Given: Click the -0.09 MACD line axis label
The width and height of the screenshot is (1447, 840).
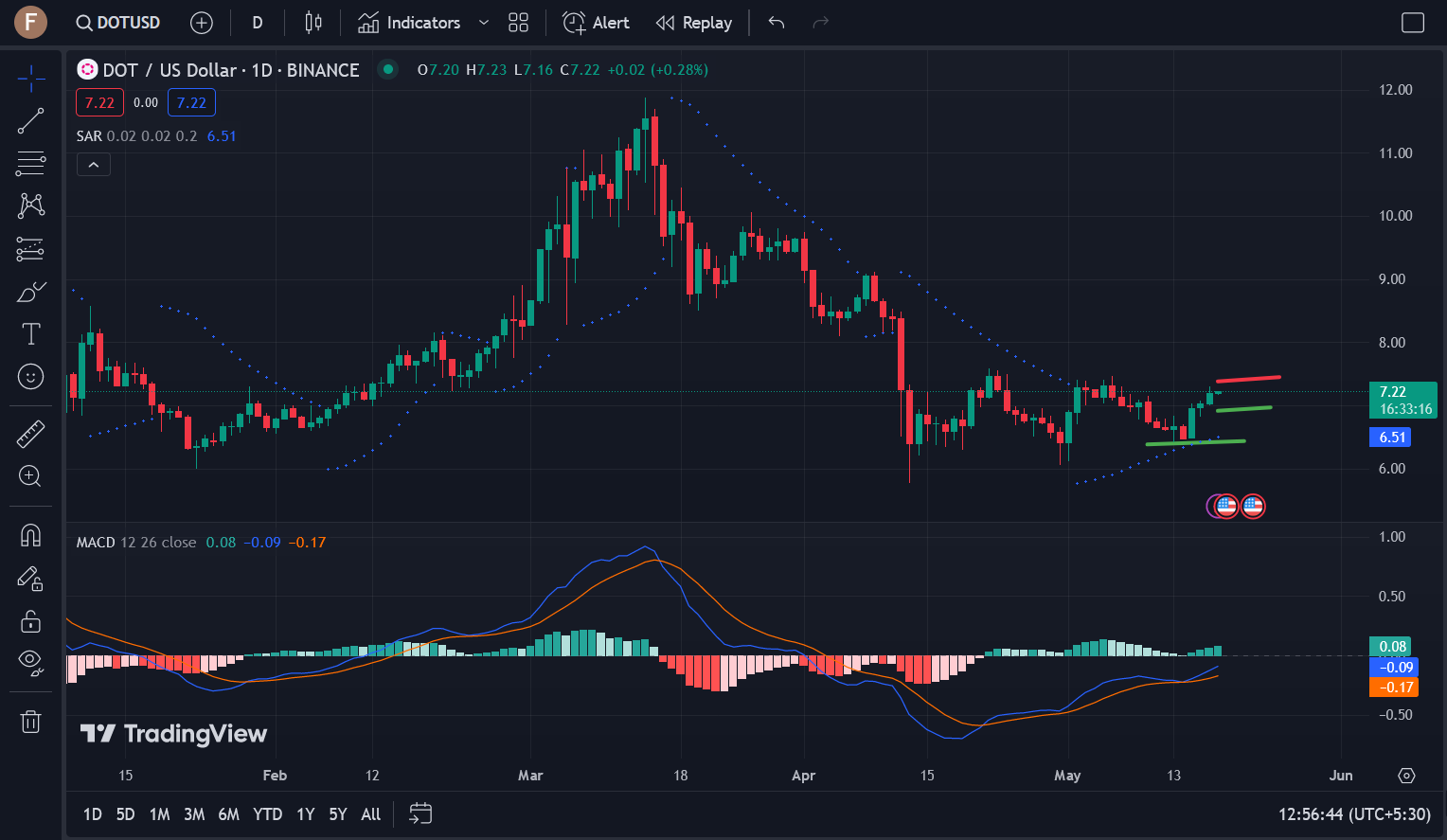Looking at the screenshot, I should 1394,668.
